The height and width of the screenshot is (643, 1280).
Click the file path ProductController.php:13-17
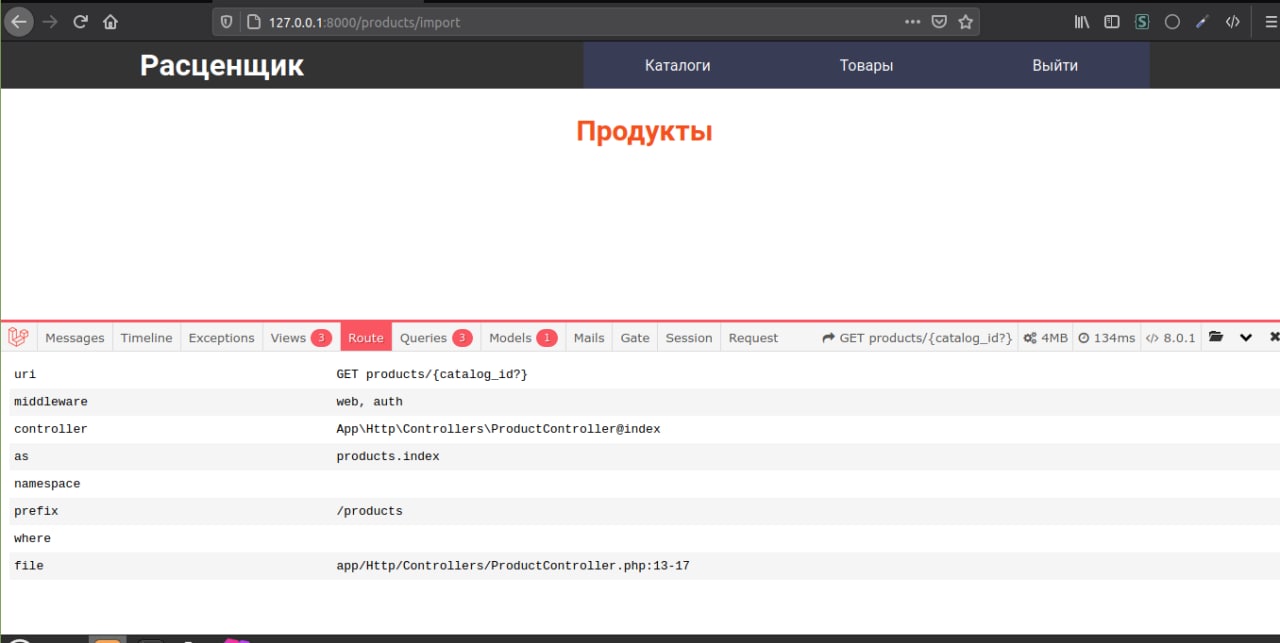tap(513, 566)
